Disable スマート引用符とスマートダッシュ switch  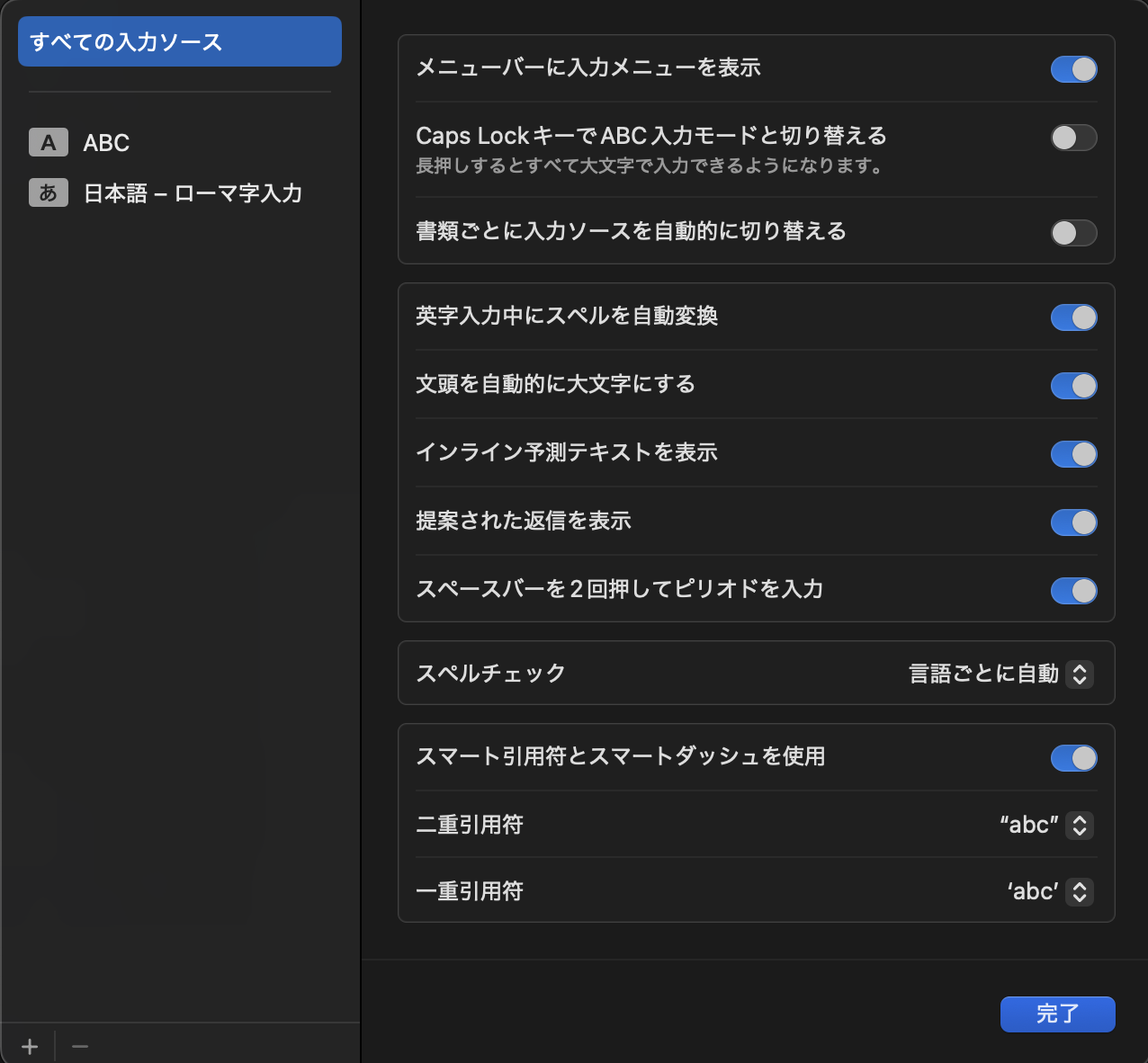point(1073,758)
